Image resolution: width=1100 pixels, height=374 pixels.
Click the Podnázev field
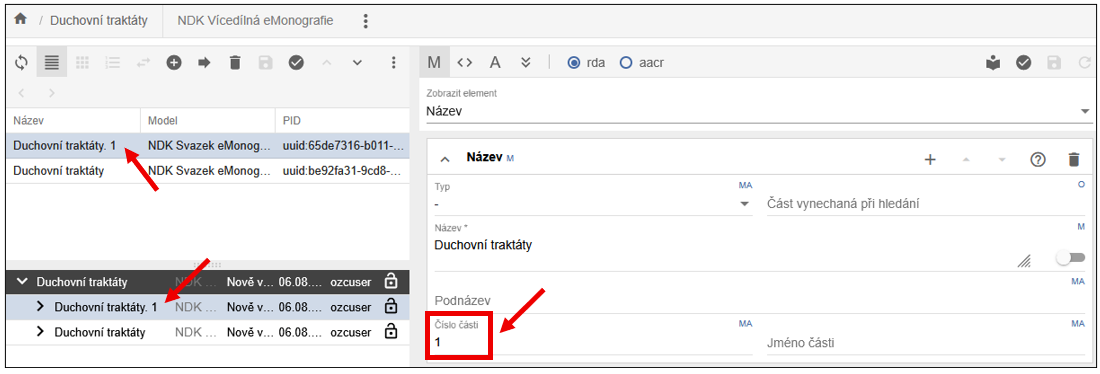(x=759, y=301)
